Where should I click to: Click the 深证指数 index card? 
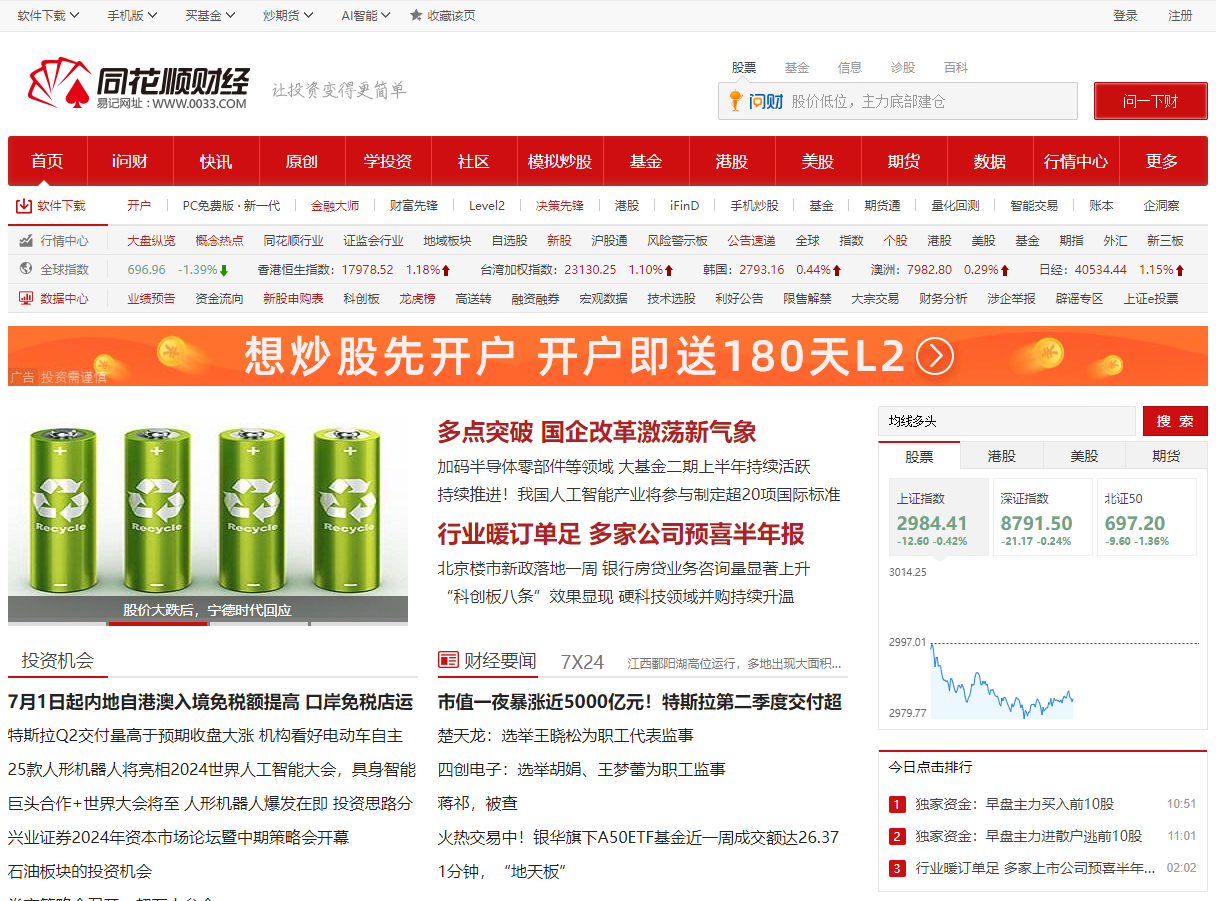[1042, 516]
